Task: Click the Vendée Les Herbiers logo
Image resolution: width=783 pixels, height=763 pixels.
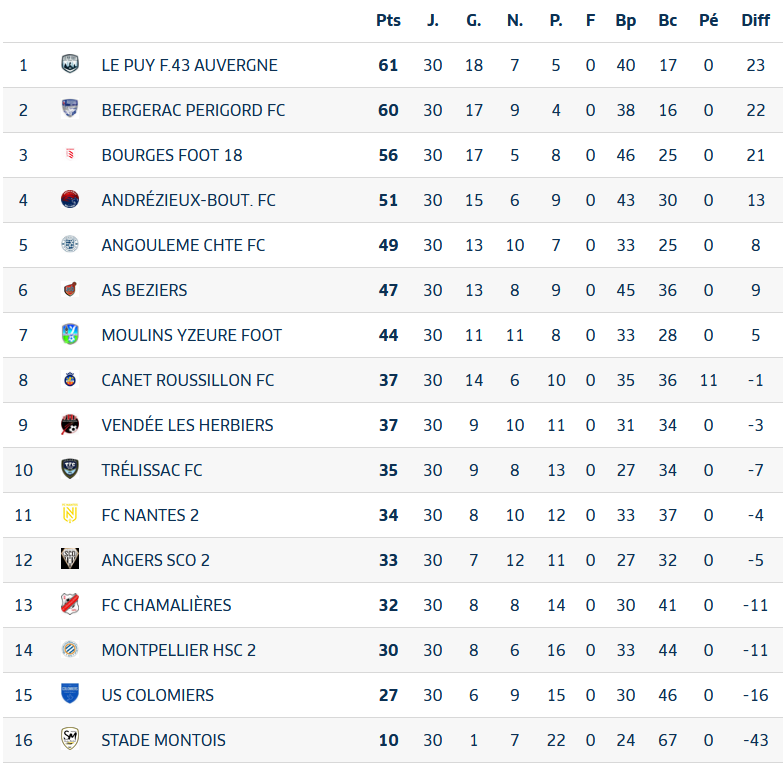Action: tap(70, 424)
